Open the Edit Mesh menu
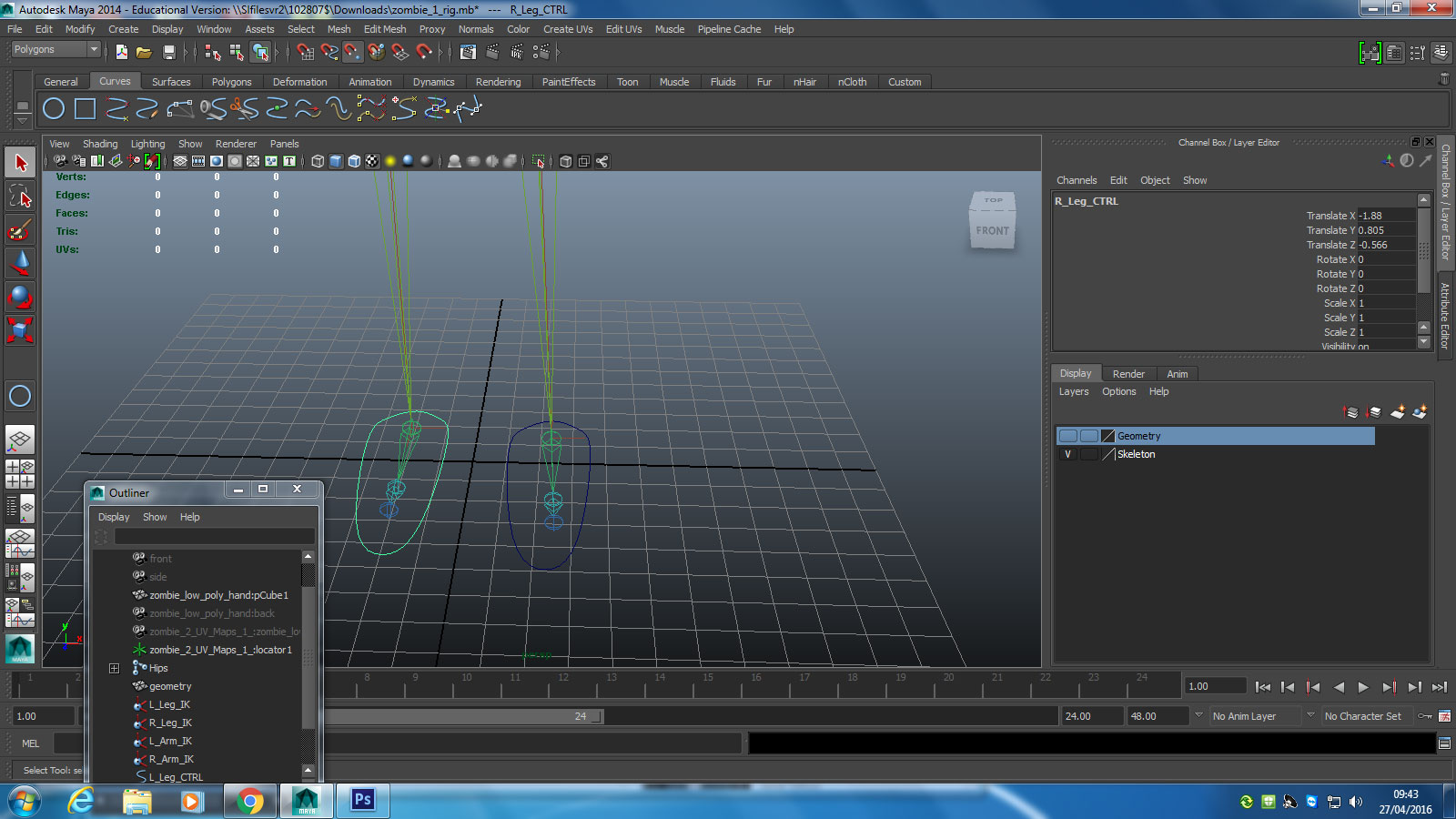 click(x=385, y=29)
